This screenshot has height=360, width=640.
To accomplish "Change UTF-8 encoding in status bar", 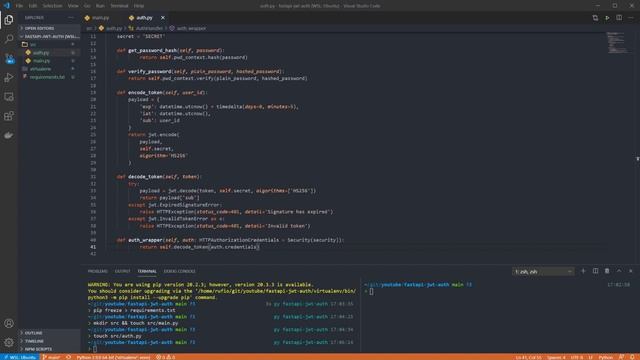I will (577, 357).
